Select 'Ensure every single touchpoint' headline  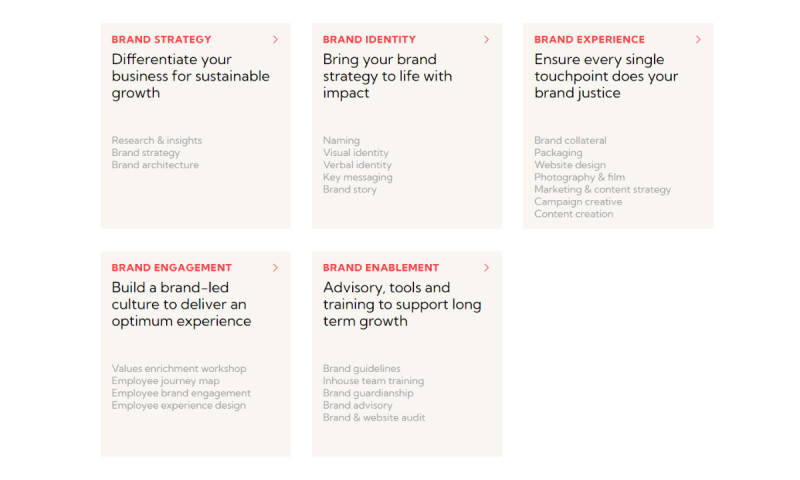coord(606,76)
